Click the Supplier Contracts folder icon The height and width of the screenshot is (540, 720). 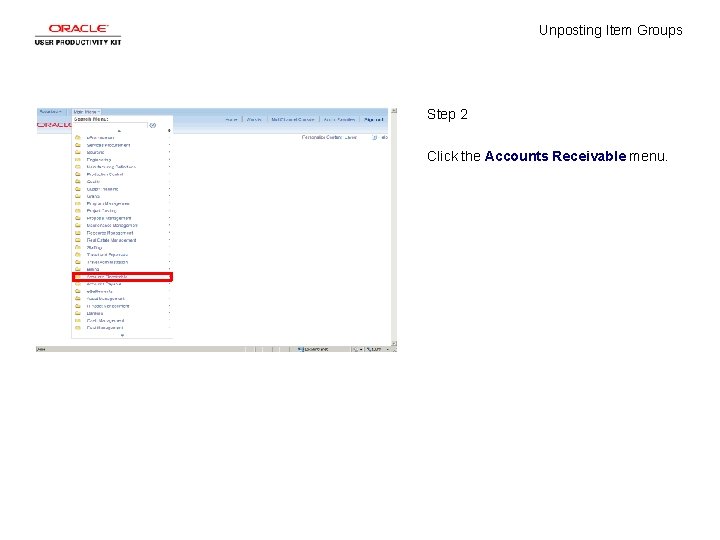click(x=78, y=189)
